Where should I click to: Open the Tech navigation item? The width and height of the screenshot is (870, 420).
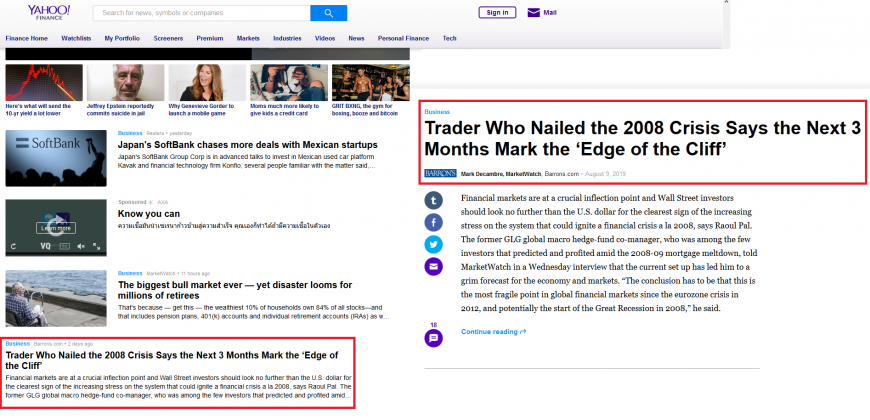(x=449, y=38)
